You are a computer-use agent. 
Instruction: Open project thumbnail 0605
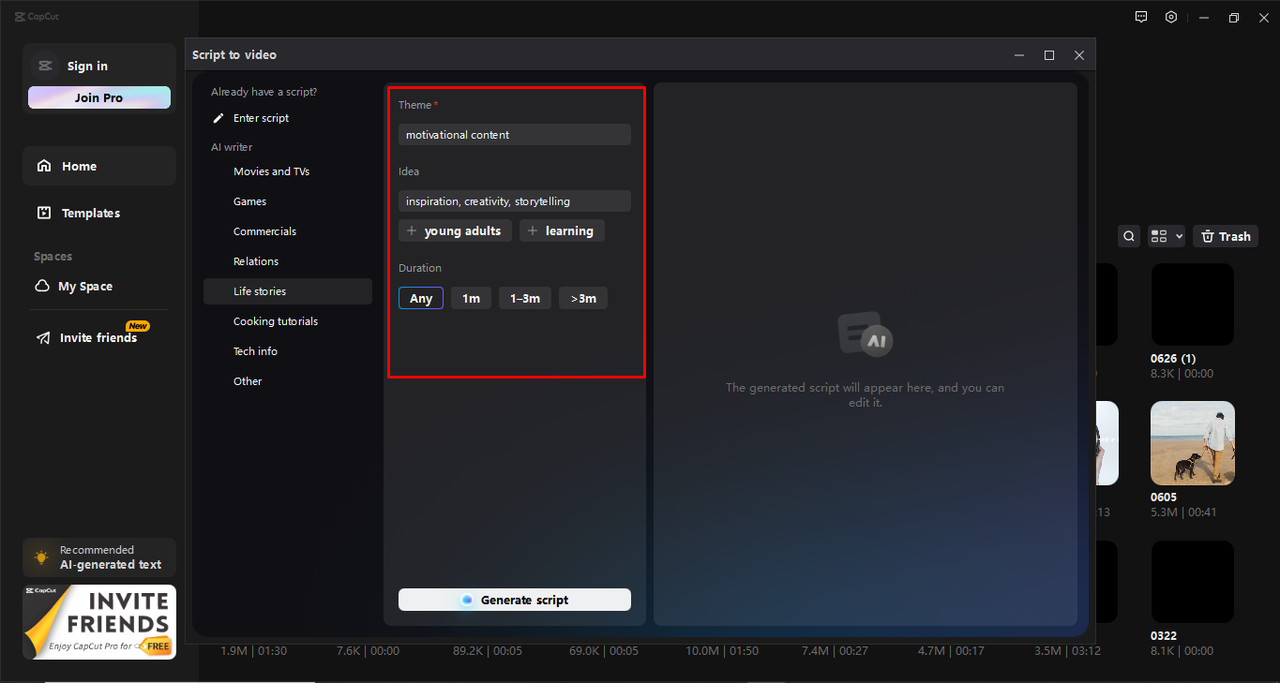(x=1193, y=443)
